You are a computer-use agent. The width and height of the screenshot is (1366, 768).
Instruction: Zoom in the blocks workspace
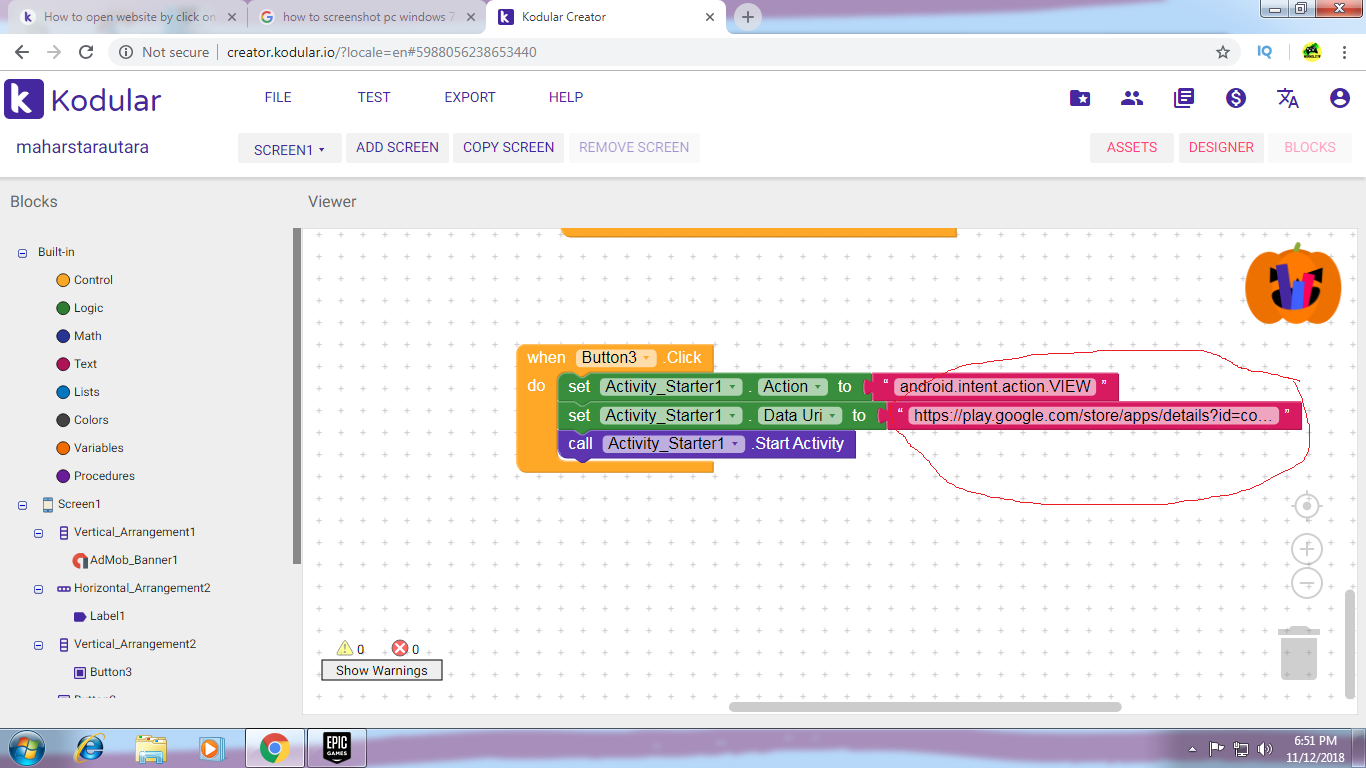1307,549
